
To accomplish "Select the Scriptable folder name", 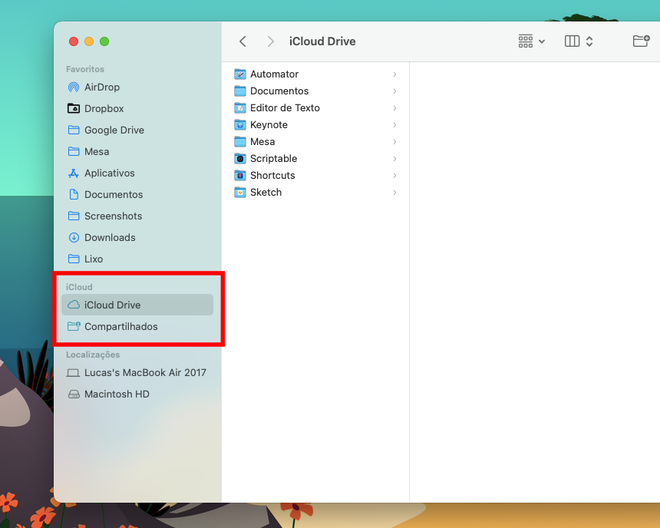I will tap(274, 158).
